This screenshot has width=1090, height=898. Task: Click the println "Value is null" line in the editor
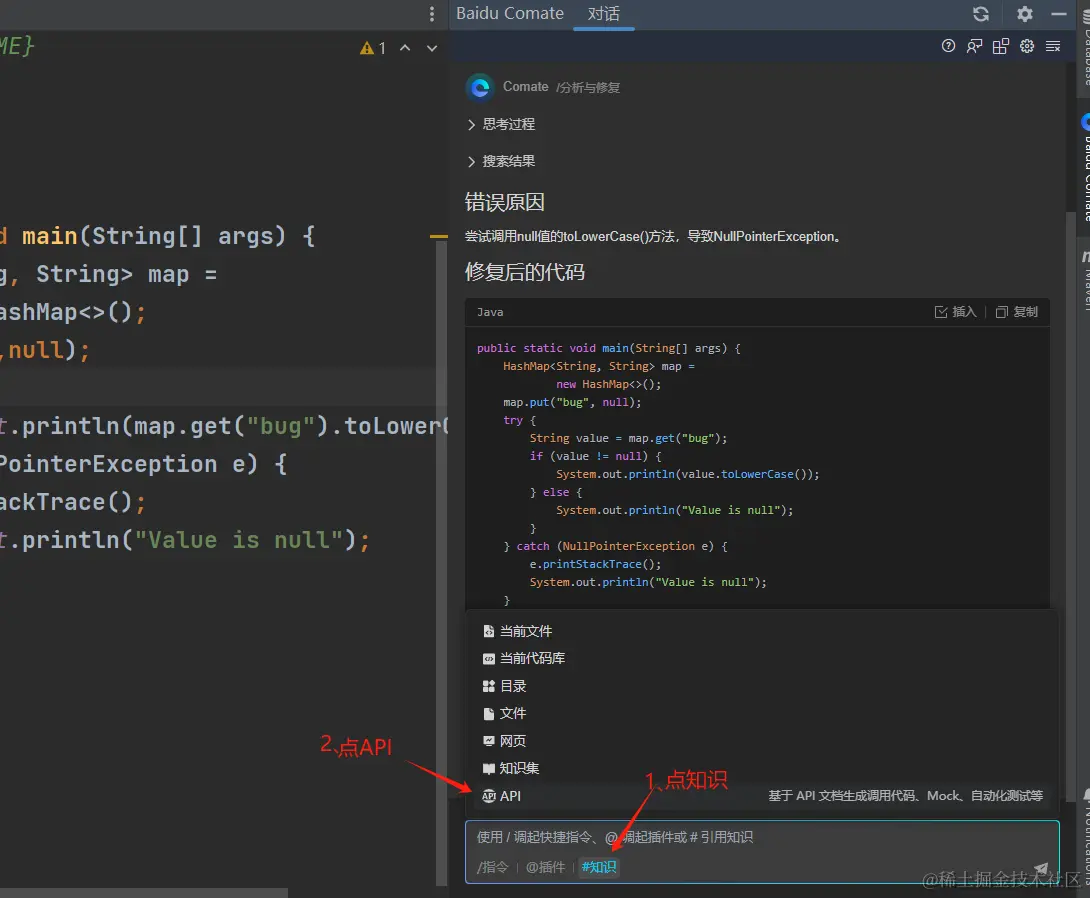(184, 540)
